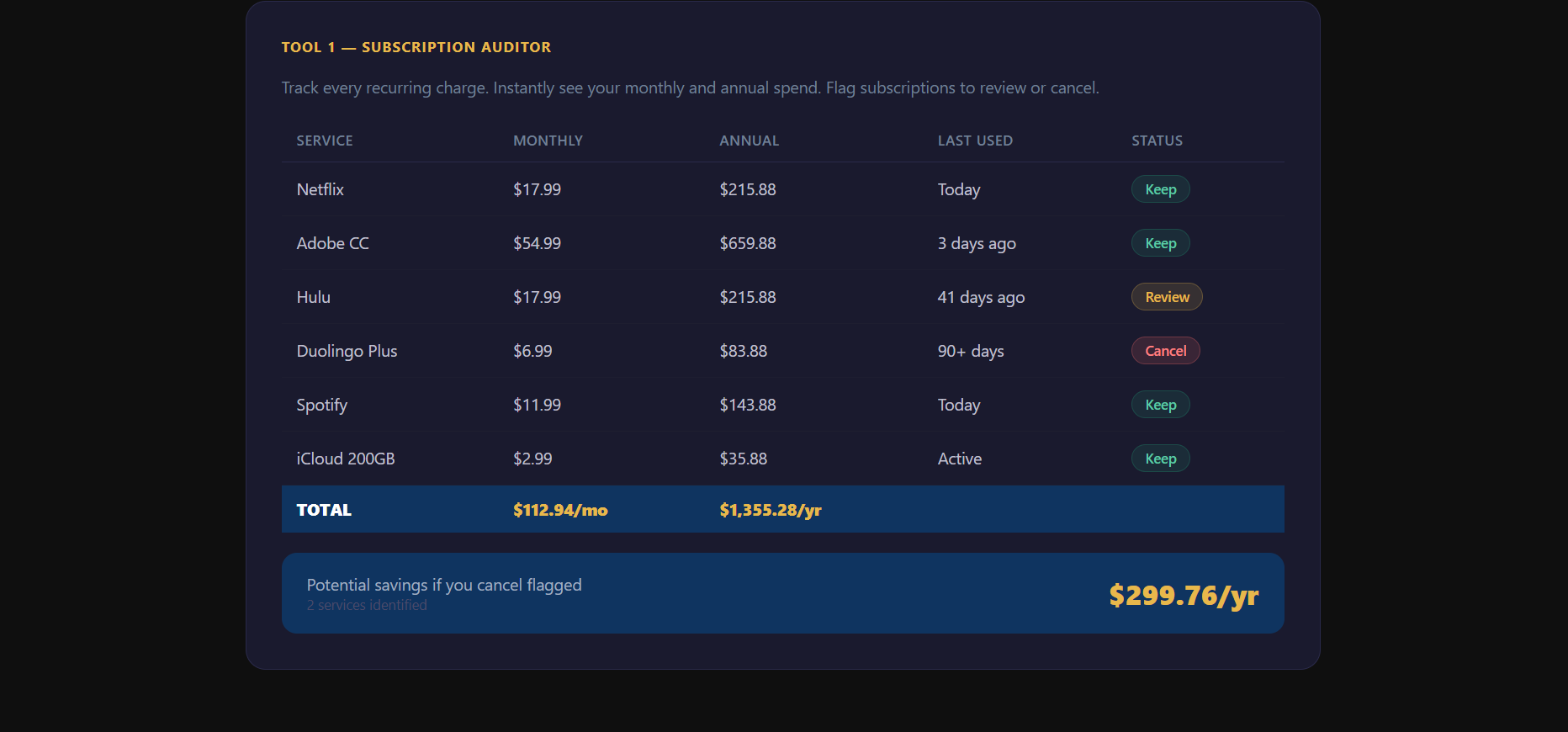
Task: Click the LAST USED column header
Action: 975,141
